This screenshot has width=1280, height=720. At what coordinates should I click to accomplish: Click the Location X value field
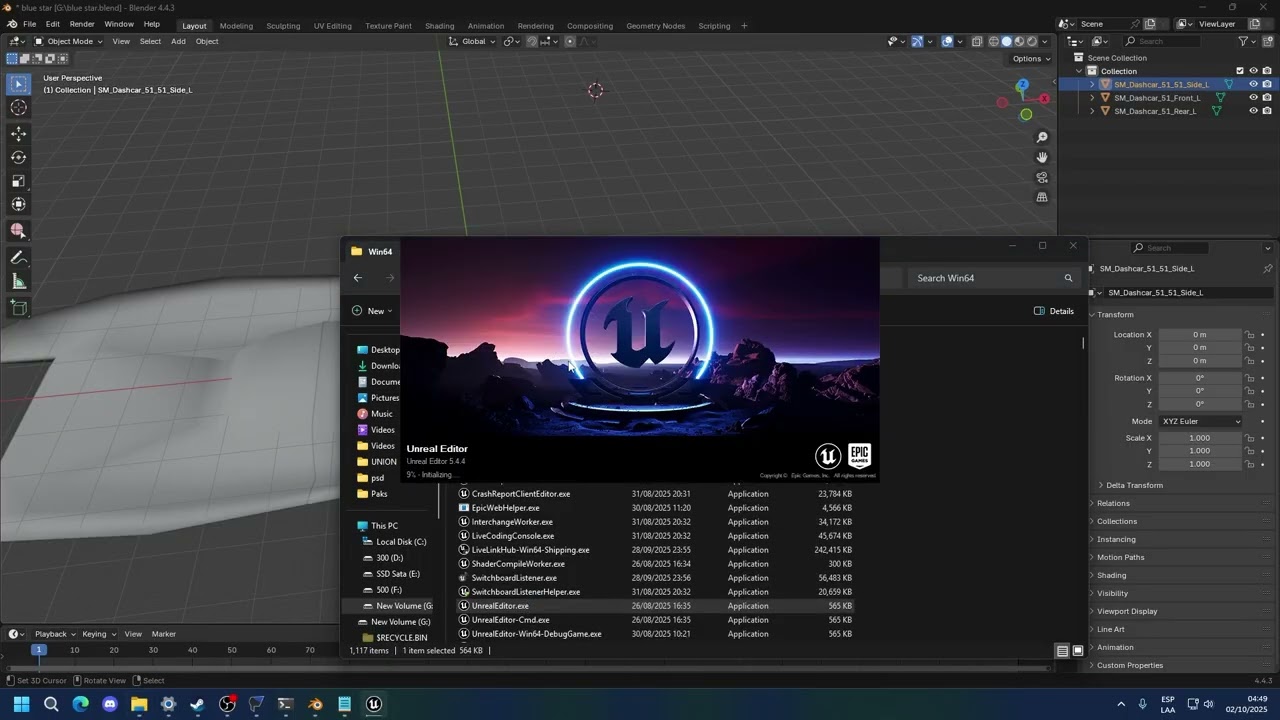point(1200,334)
